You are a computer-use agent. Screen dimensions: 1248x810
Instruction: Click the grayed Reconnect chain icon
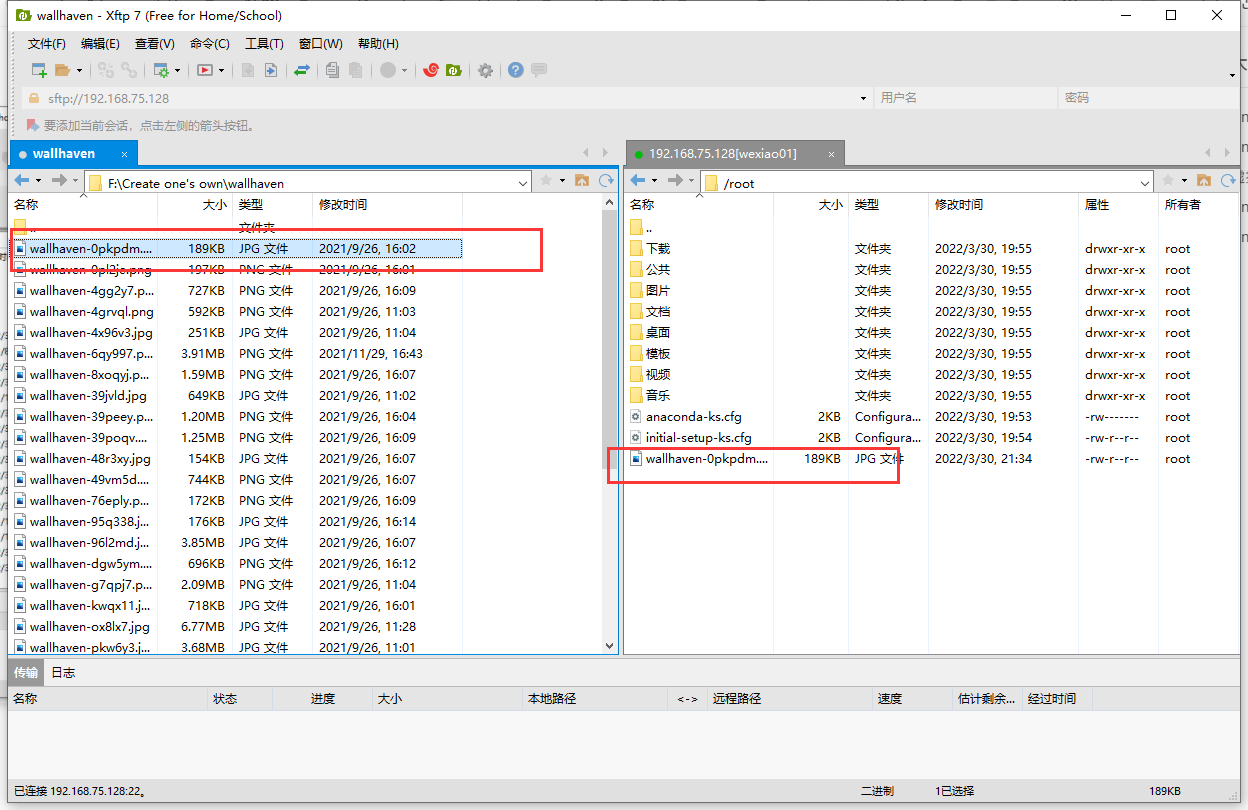[x=105, y=70]
